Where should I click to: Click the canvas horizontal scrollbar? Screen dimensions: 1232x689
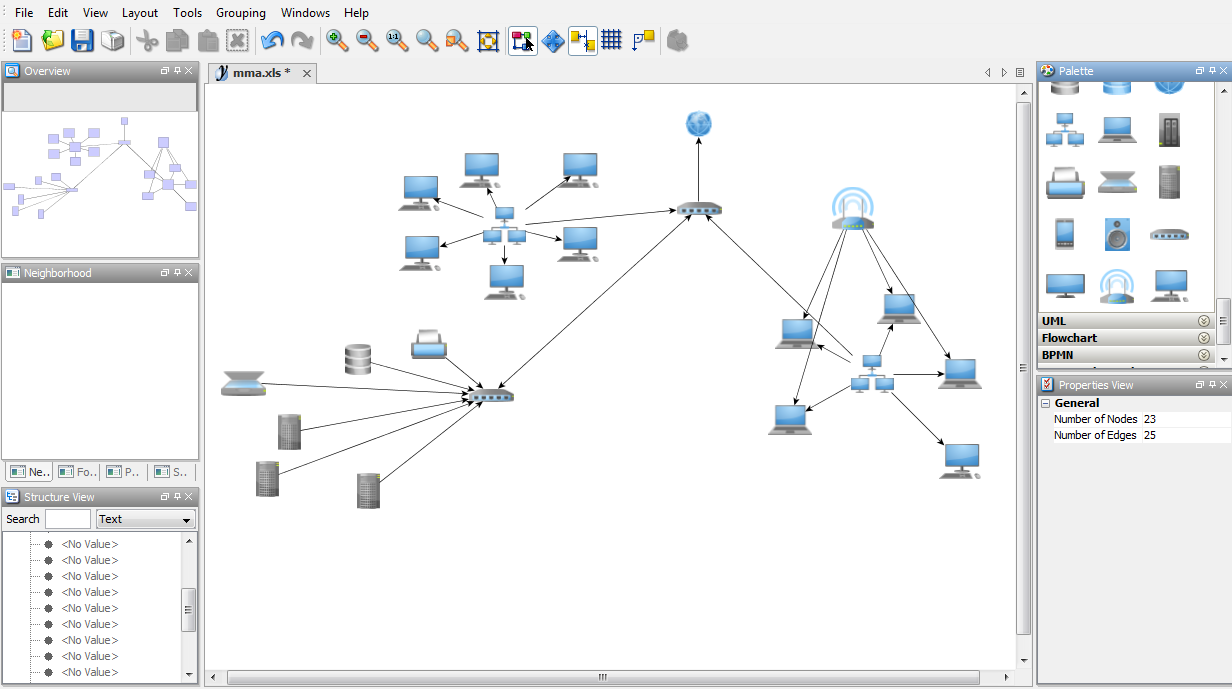[603, 677]
